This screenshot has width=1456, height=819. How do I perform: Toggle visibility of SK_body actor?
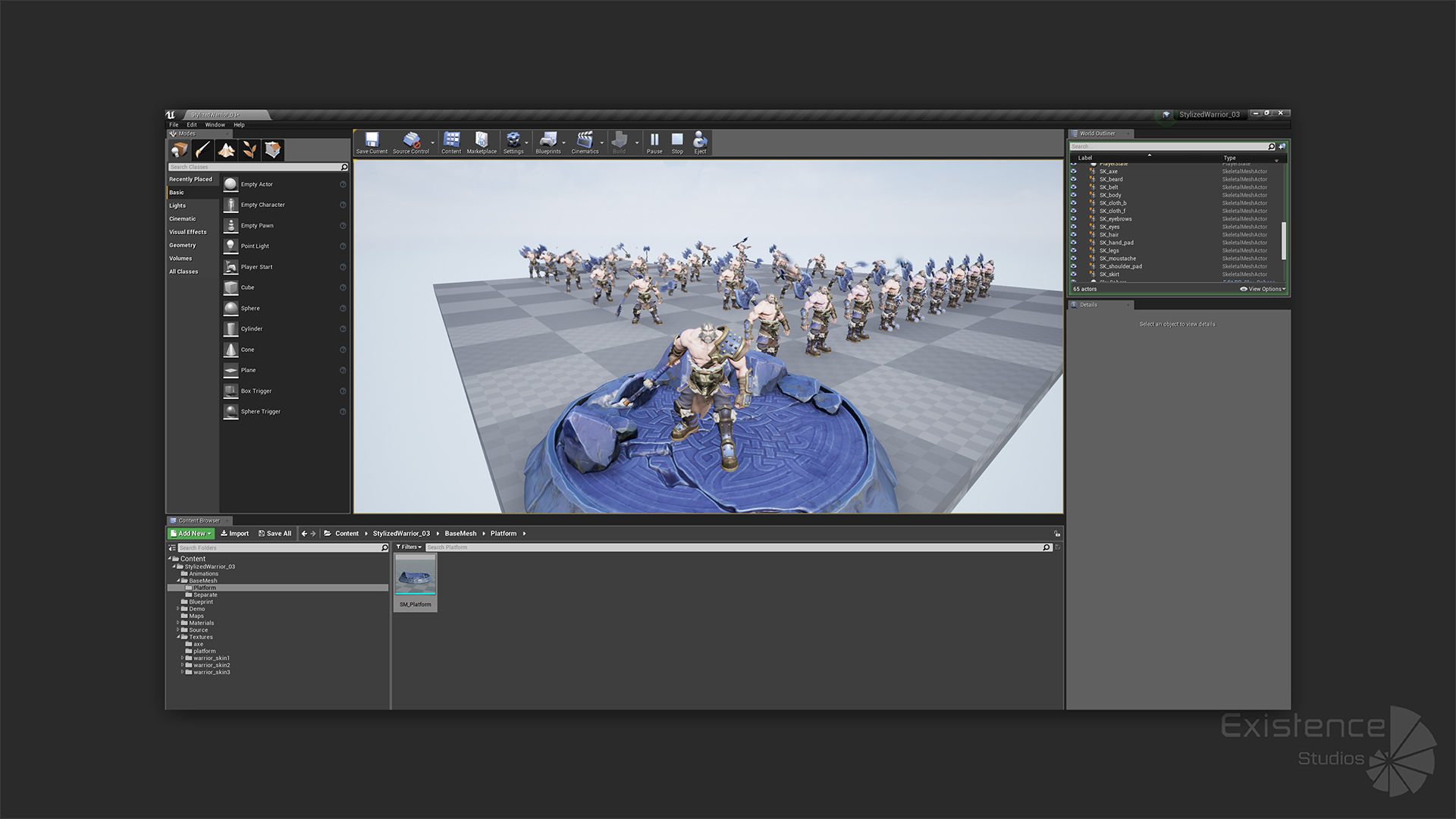(x=1073, y=195)
